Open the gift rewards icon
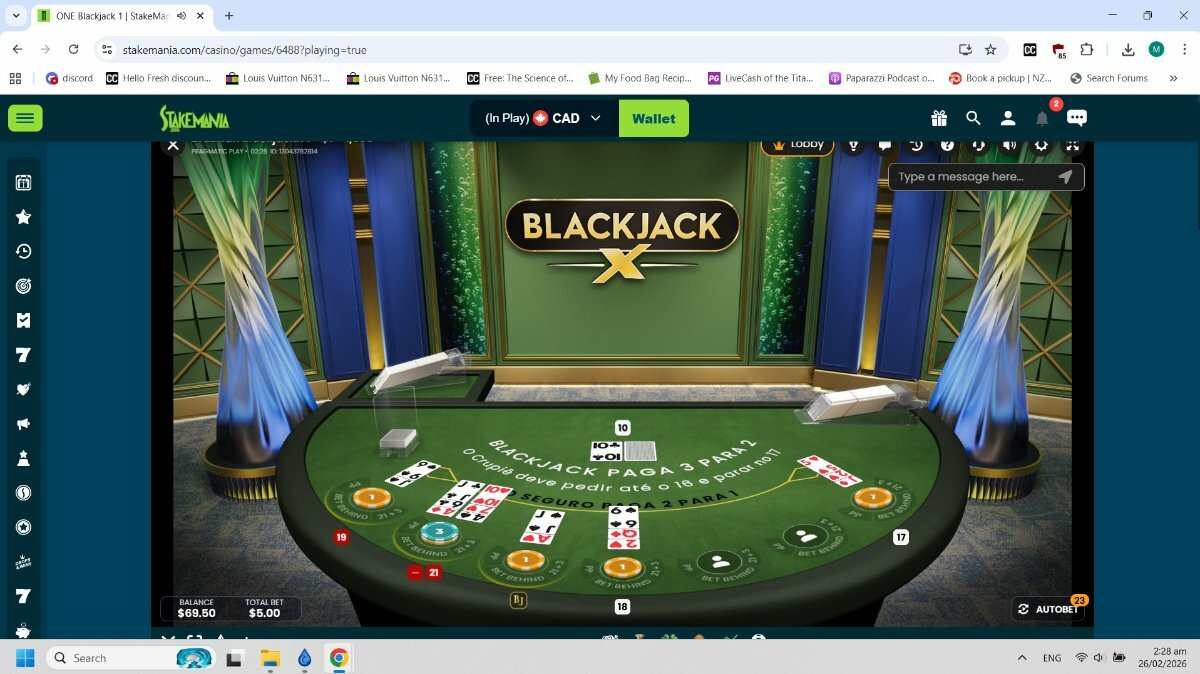 (x=938, y=118)
